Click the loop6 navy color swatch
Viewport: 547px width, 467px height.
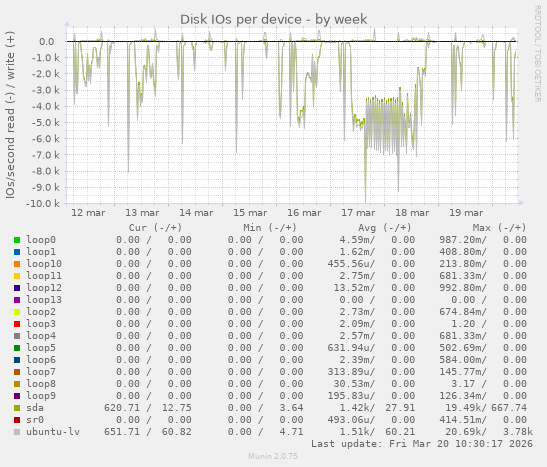click(x=17, y=360)
